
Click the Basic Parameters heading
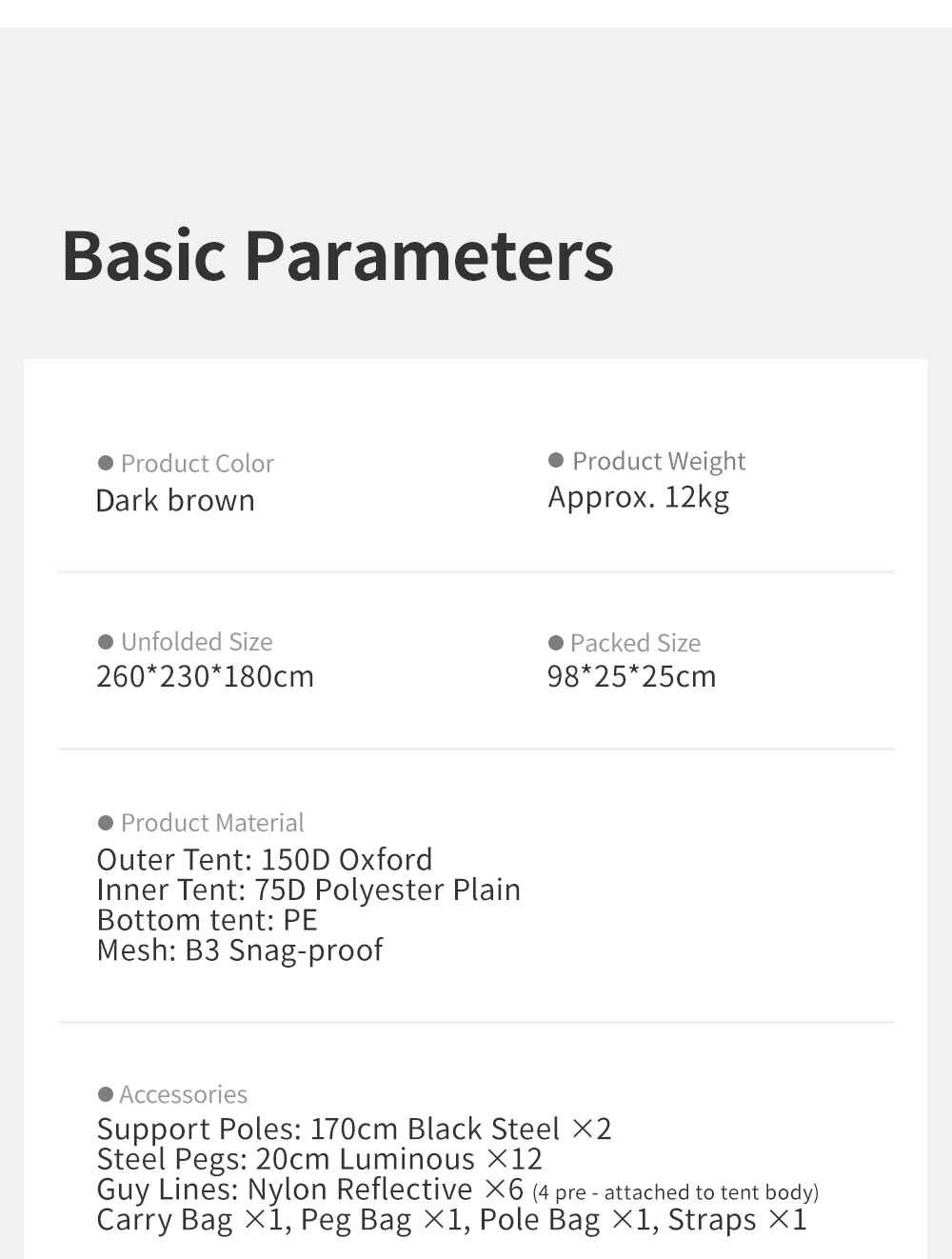point(338,255)
